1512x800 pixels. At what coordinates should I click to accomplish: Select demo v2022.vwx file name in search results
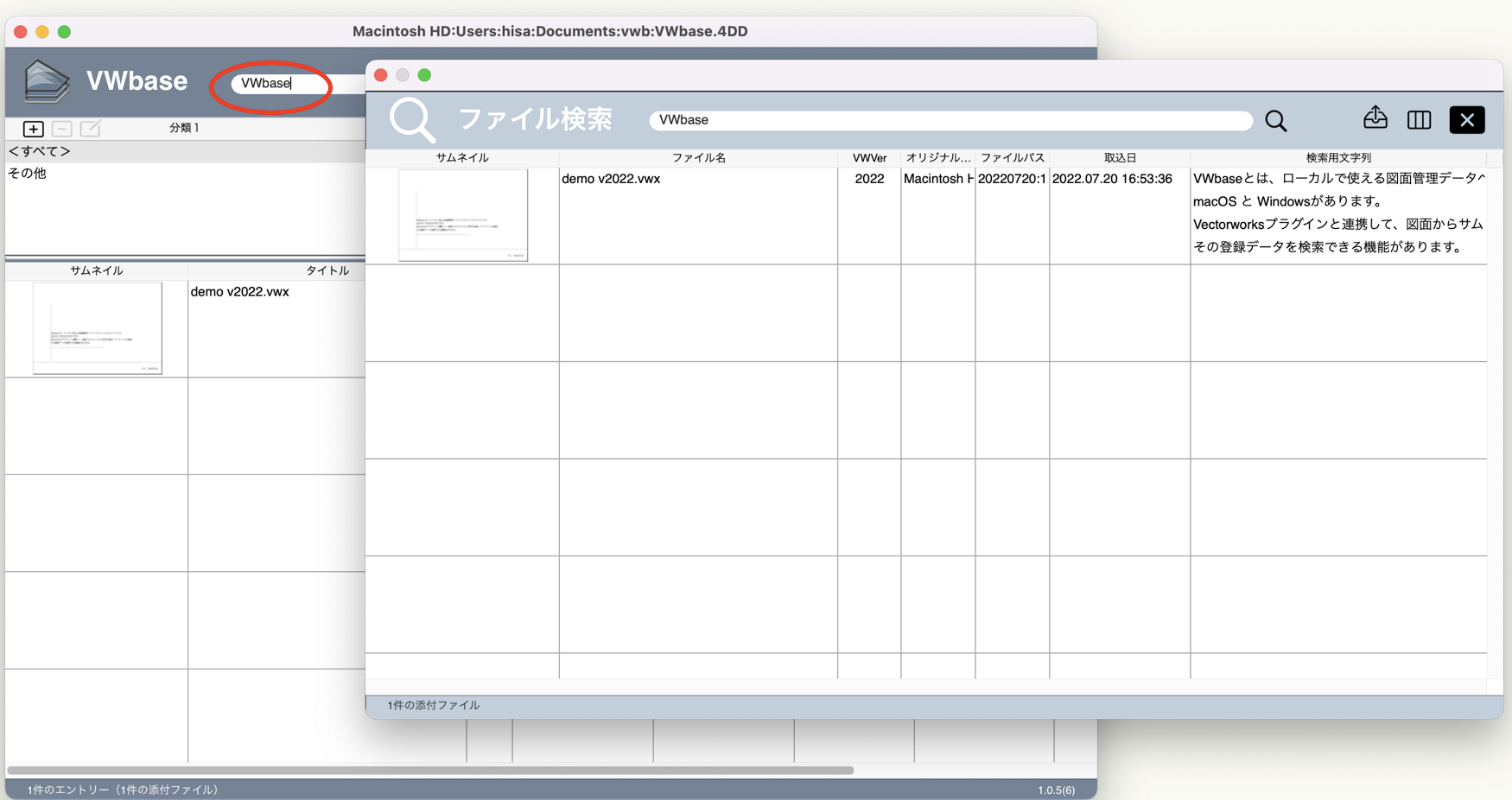pos(611,179)
